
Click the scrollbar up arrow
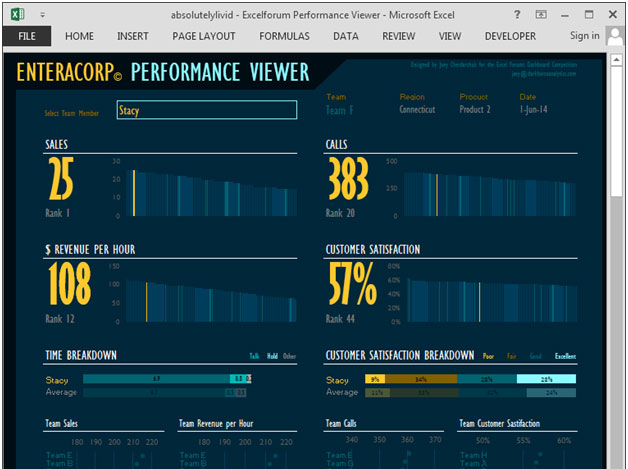click(x=616, y=60)
